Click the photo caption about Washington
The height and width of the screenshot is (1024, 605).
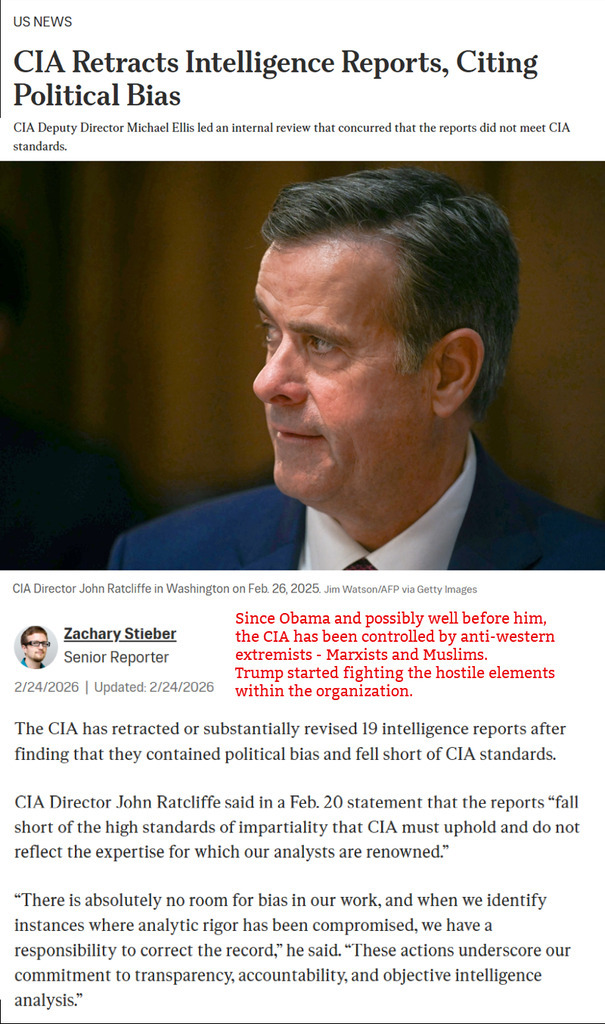pyautogui.click(x=166, y=588)
